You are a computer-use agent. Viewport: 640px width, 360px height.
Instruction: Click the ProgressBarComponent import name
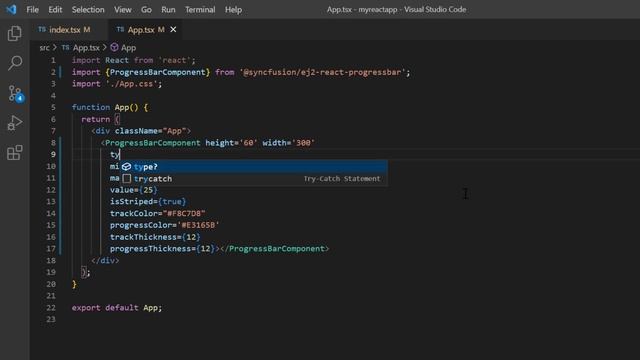[x=158, y=72]
